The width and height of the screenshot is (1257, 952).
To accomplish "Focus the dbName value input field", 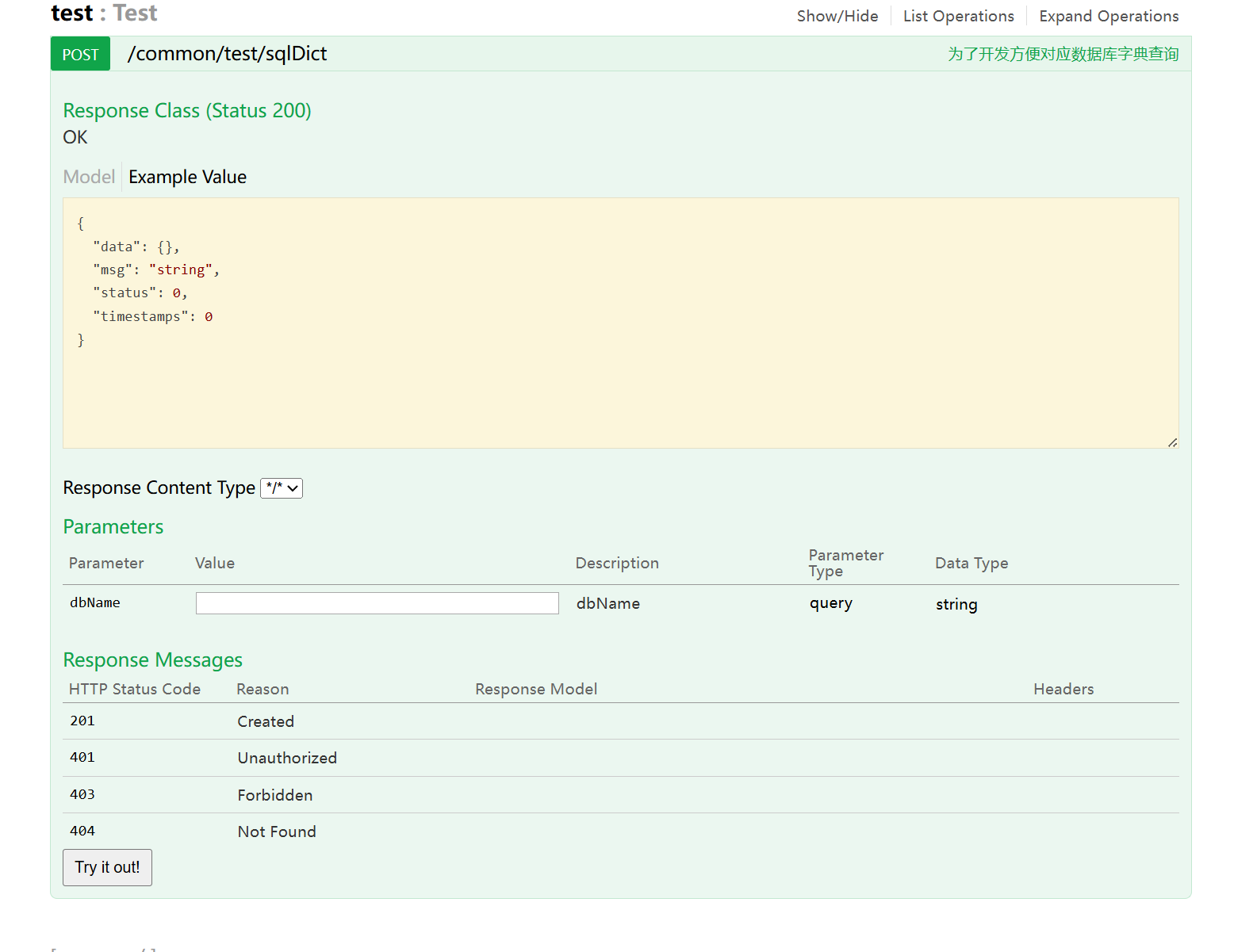I will (x=377, y=603).
